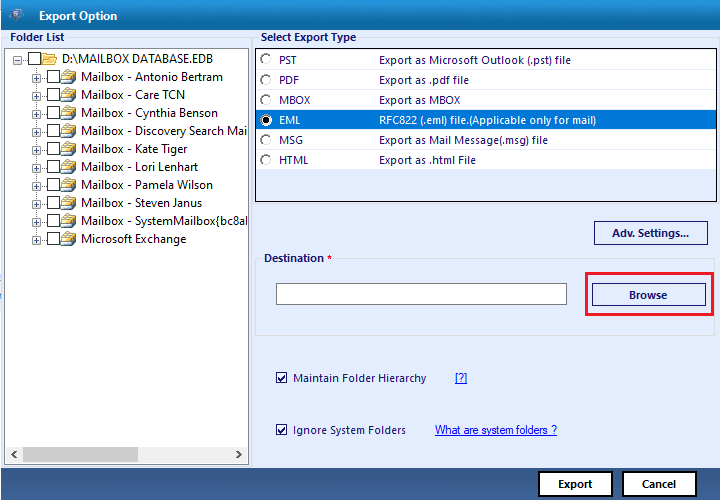The height and width of the screenshot is (501, 720).
Task: Click the Care TCN mailbox folder icon
Action: [x=68, y=95]
